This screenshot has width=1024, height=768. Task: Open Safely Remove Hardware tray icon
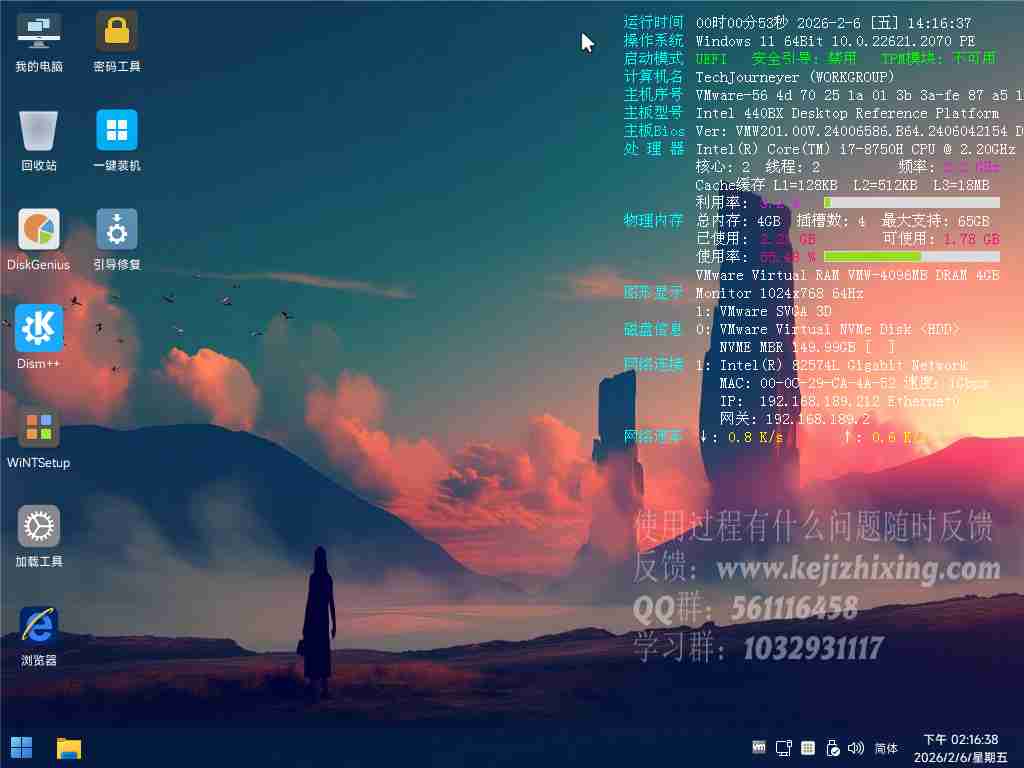point(832,747)
